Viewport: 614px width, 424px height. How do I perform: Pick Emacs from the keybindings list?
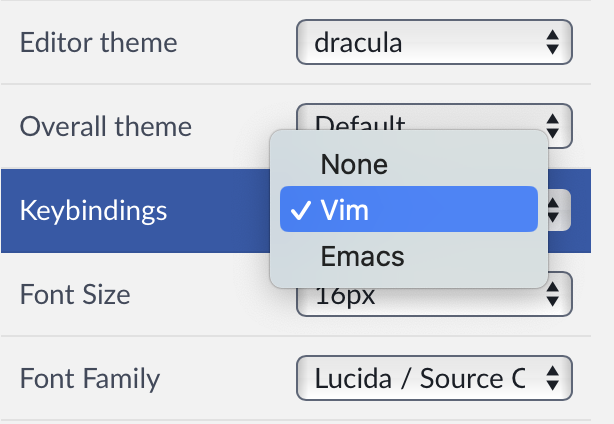[362, 256]
